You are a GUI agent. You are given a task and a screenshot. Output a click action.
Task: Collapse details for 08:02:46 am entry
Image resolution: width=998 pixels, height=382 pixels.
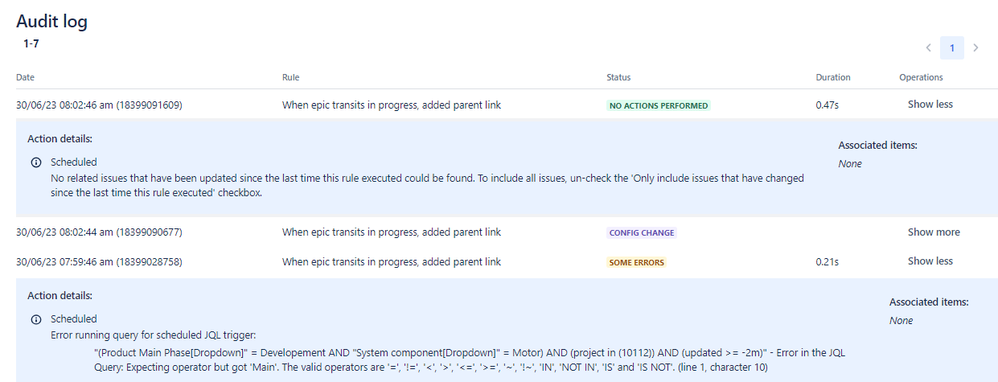[x=930, y=104]
